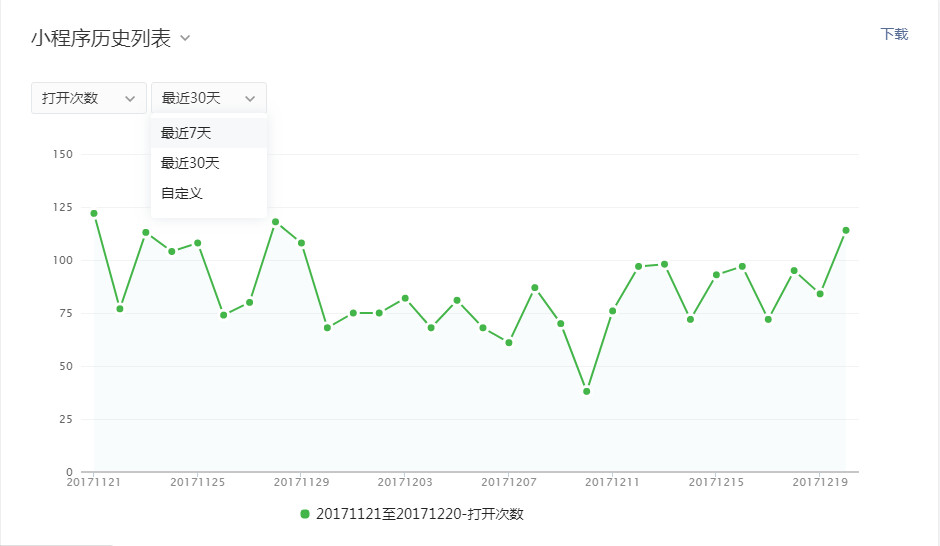This screenshot has height=546, width=940.
Task: Click the data point at 20171203
Action: [405, 298]
